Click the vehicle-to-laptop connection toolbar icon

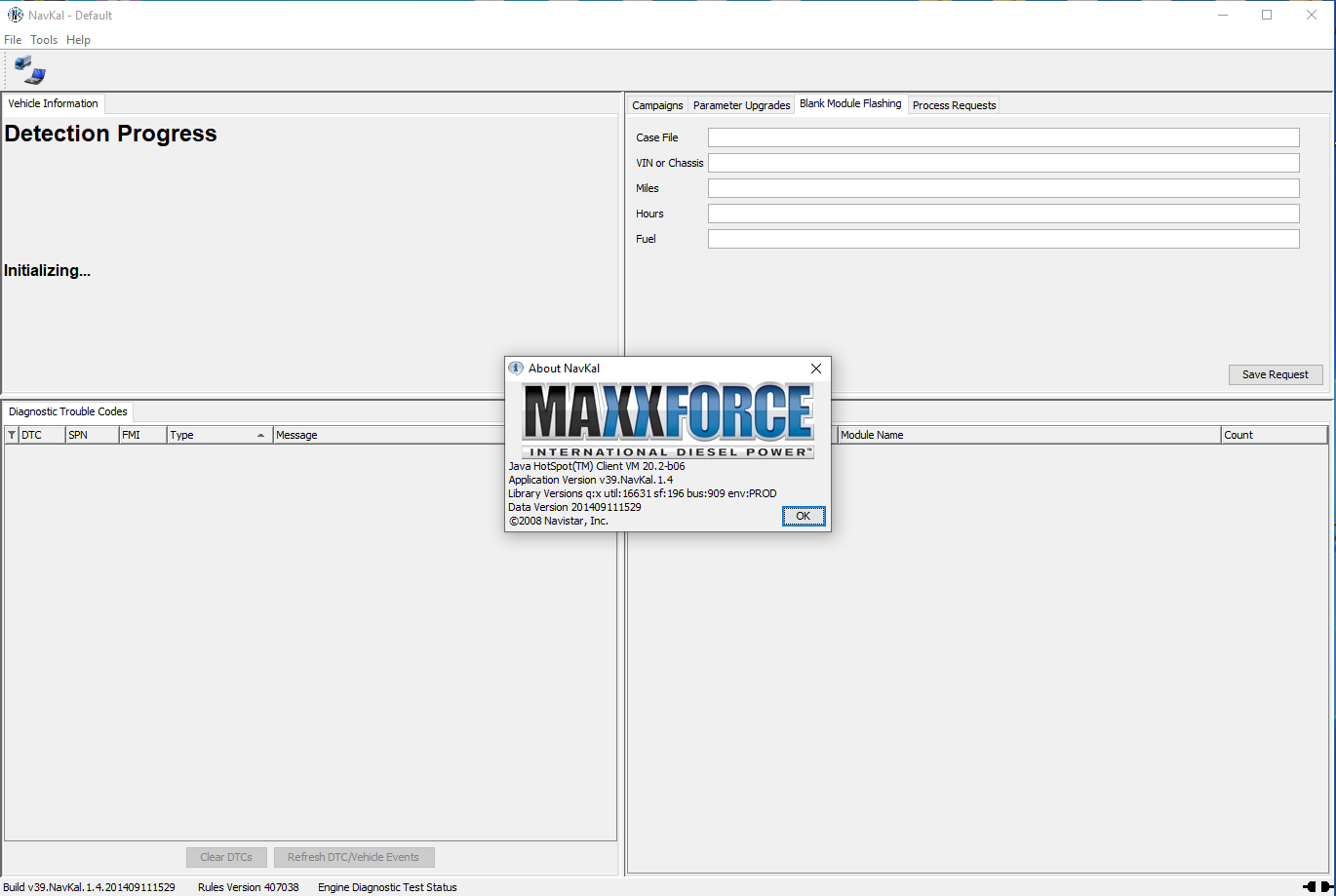pyautogui.click(x=29, y=70)
